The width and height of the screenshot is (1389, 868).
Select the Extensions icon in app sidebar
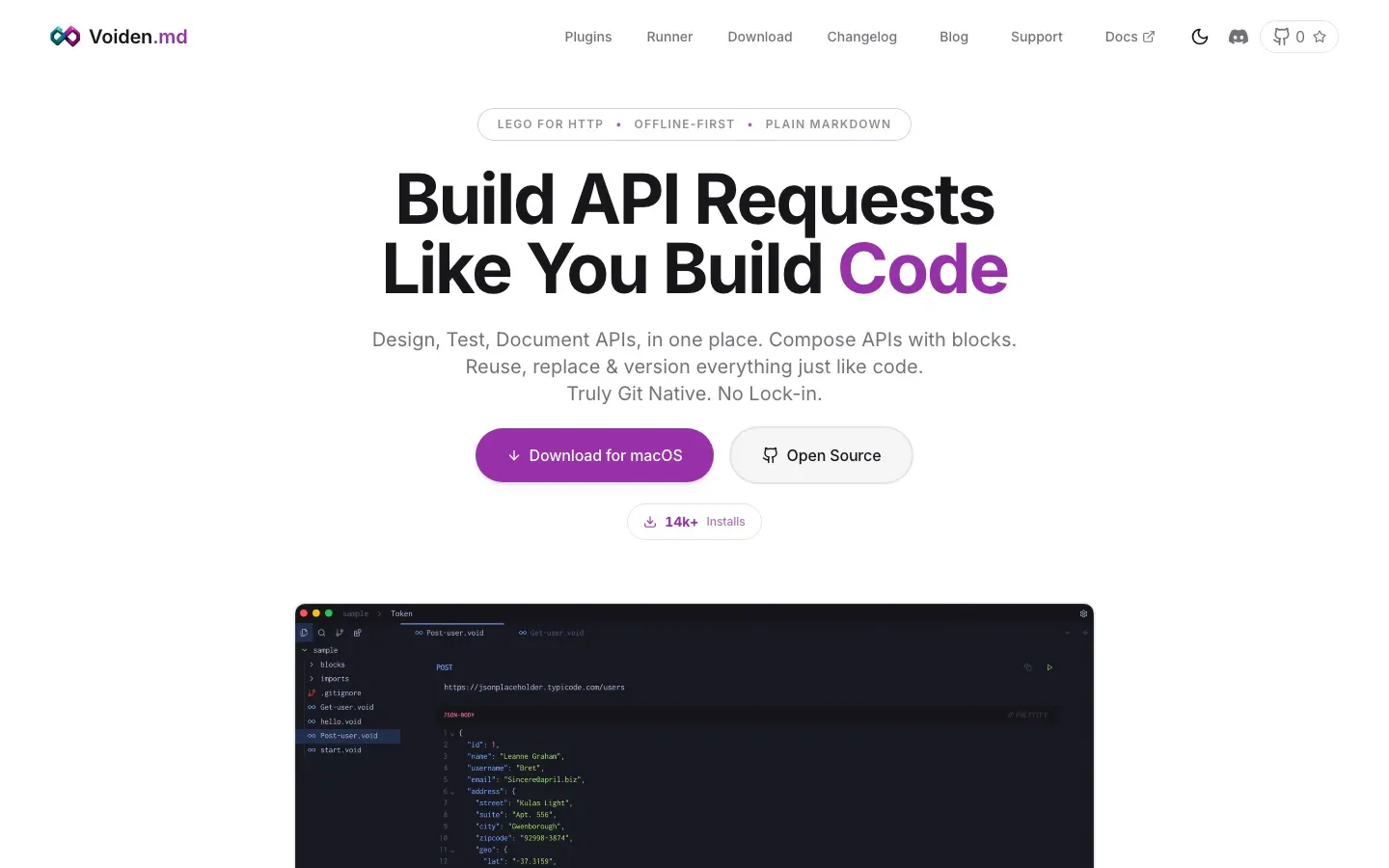point(357,633)
